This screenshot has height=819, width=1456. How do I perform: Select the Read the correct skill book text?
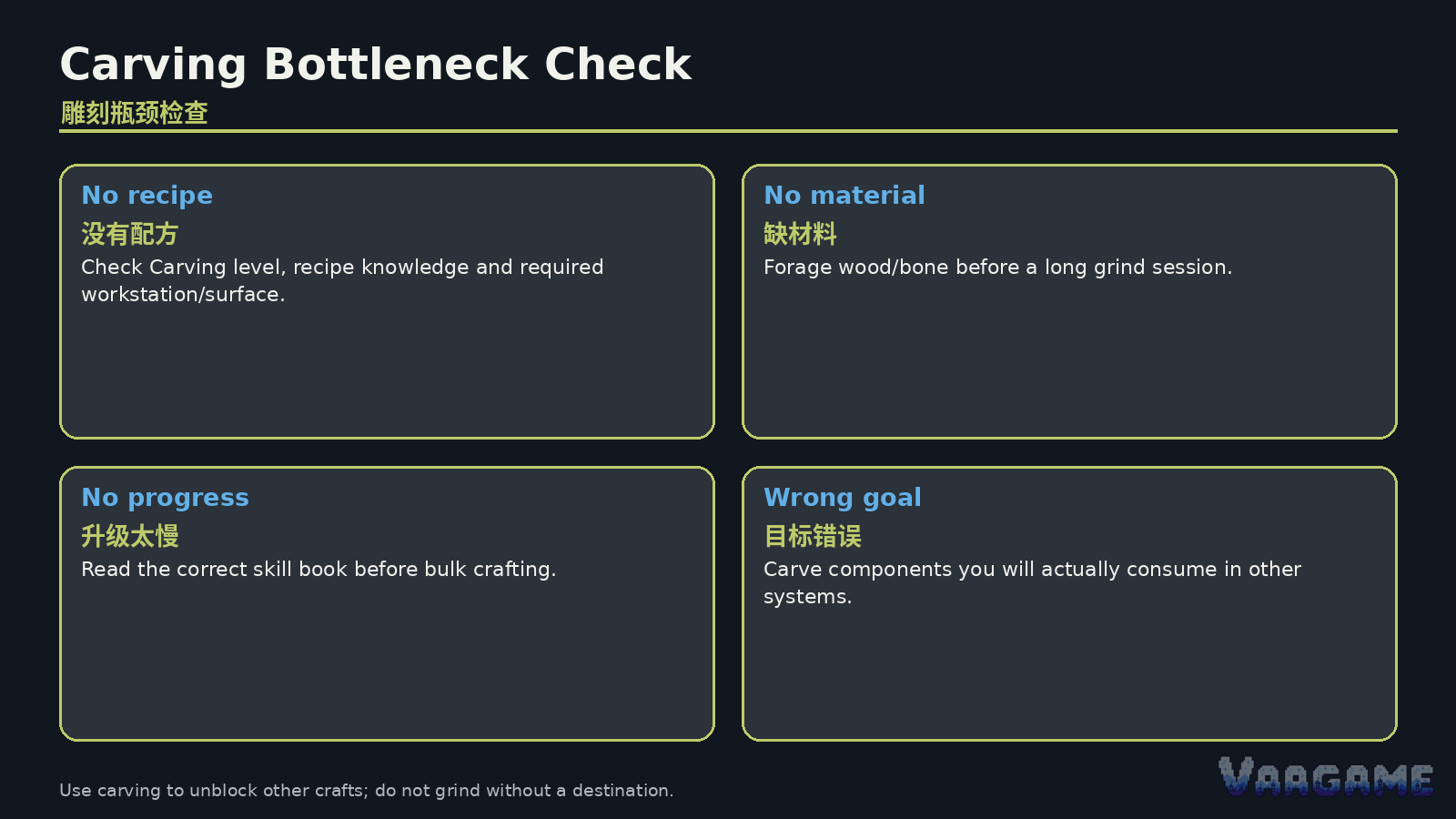tap(318, 570)
